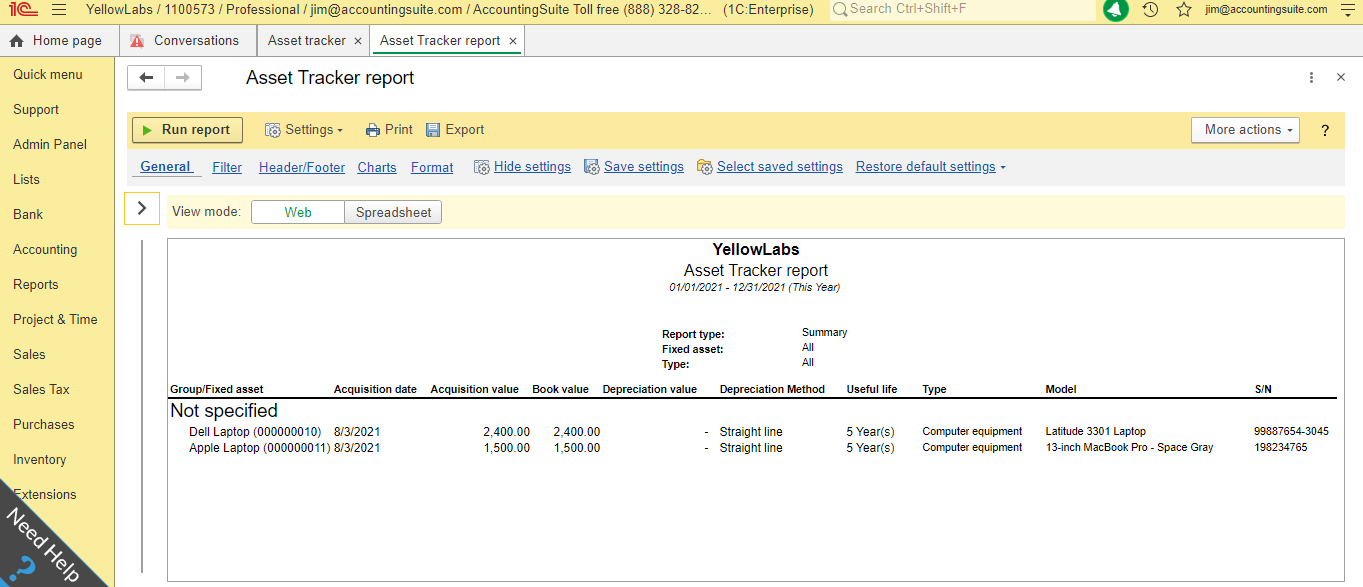
Task: Click the search field in title bar
Action: point(963,9)
